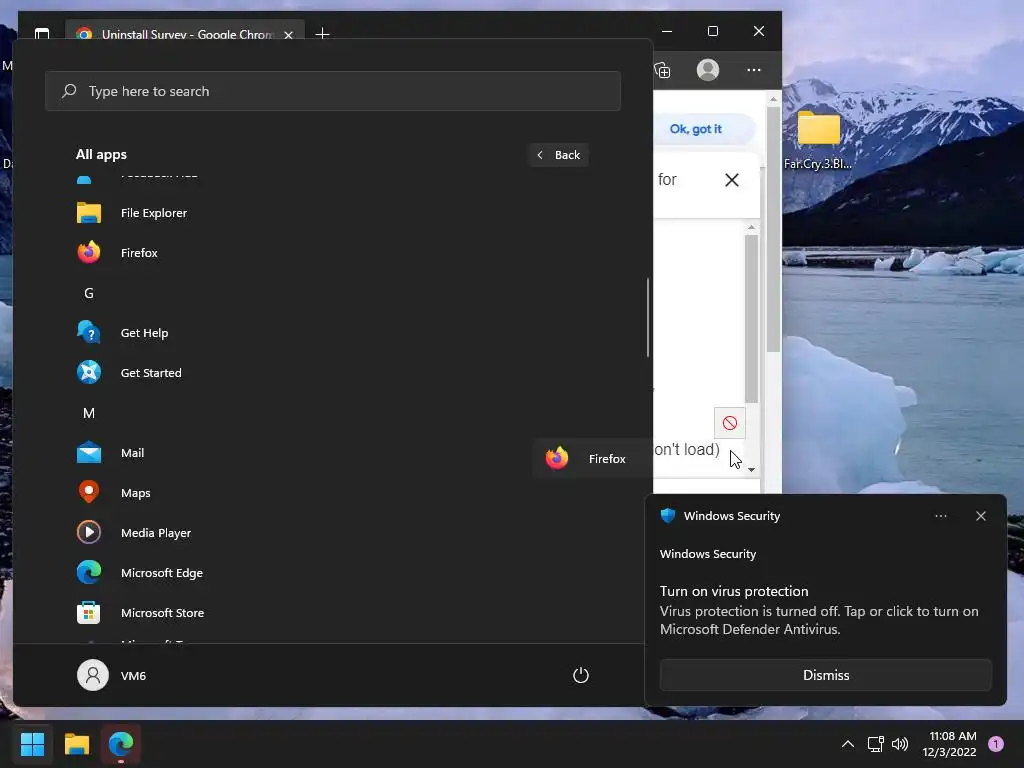Dismiss the Windows Security notification
Image resolution: width=1024 pixels, height=768 pixels.
pyautogui.click(x=825, y=675)
